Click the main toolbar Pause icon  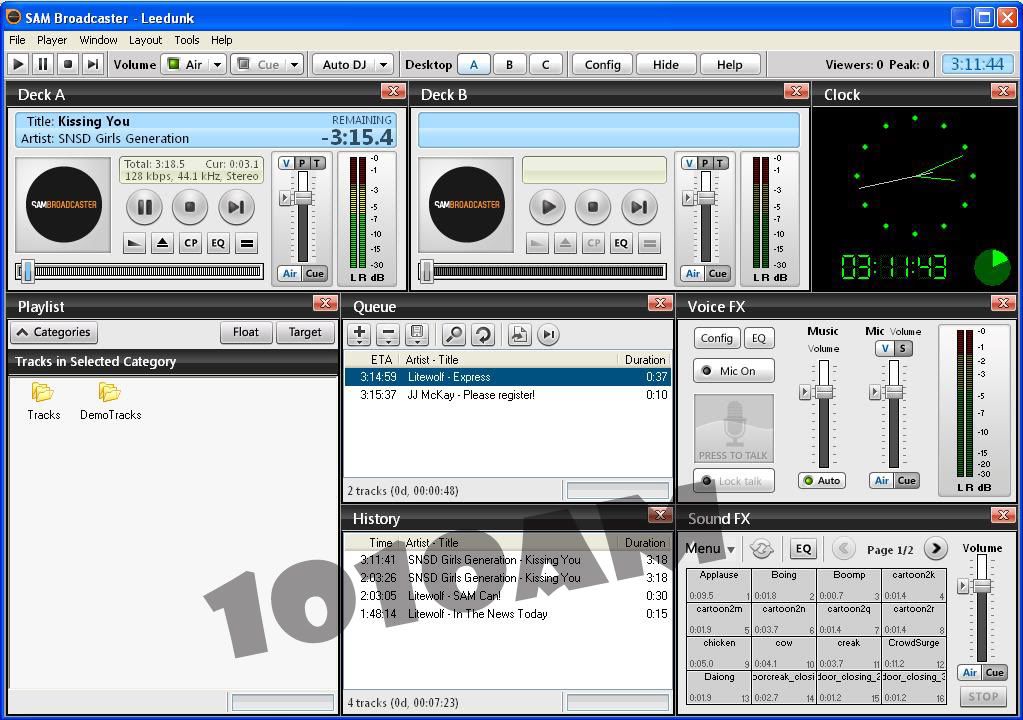tap(43, 64)
